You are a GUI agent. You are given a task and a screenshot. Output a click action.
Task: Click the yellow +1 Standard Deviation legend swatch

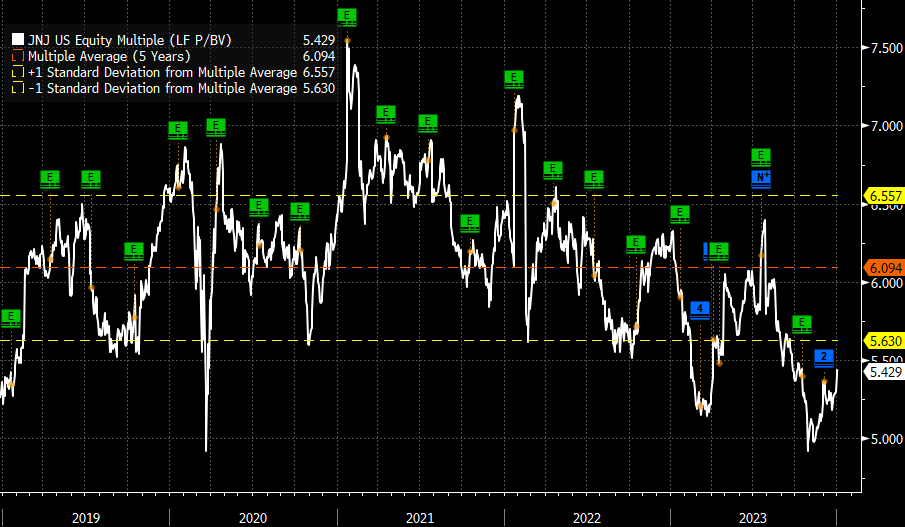click(18, 72)
